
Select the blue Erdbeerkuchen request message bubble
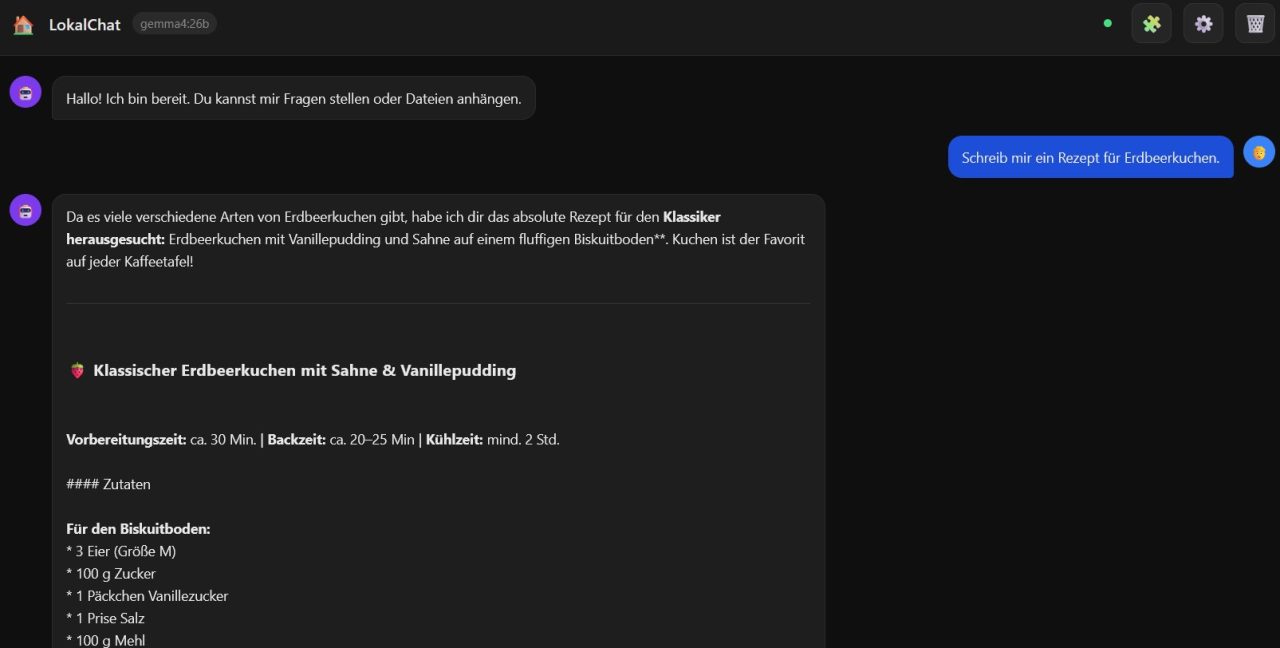(x=1090, y=157)
